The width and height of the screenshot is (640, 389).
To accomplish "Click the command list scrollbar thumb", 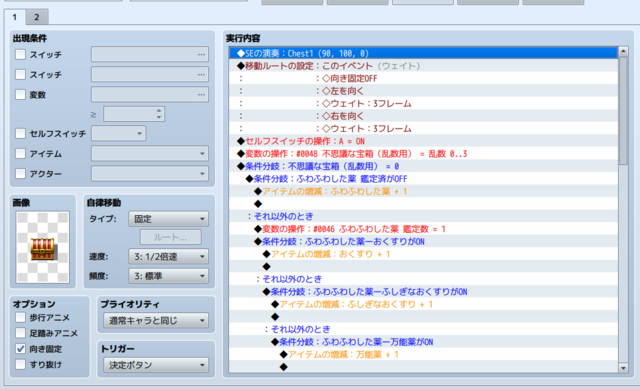I will (x=623, y=110).
